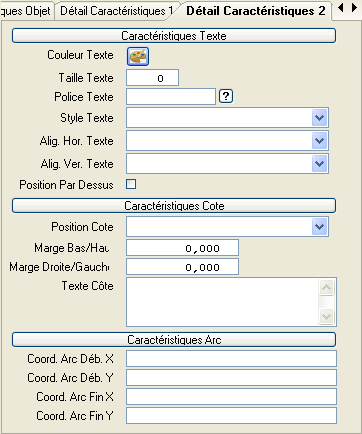Click Texte Côte scrollbar up arrow
Screen dimensions: 362x434
tap(326, 287)
